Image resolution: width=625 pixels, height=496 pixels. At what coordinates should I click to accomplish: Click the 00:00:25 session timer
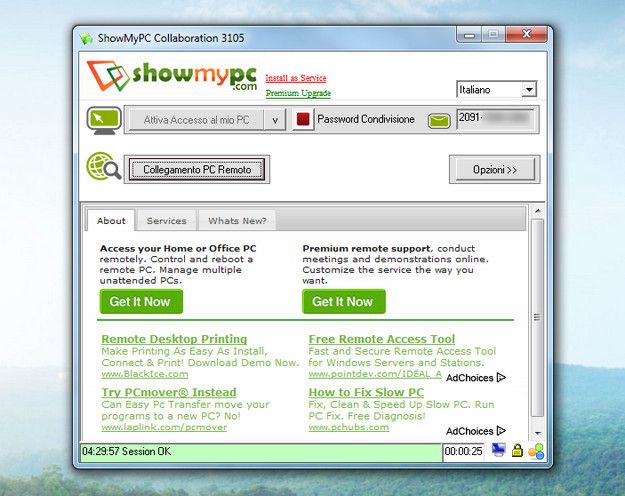point(463,451)
